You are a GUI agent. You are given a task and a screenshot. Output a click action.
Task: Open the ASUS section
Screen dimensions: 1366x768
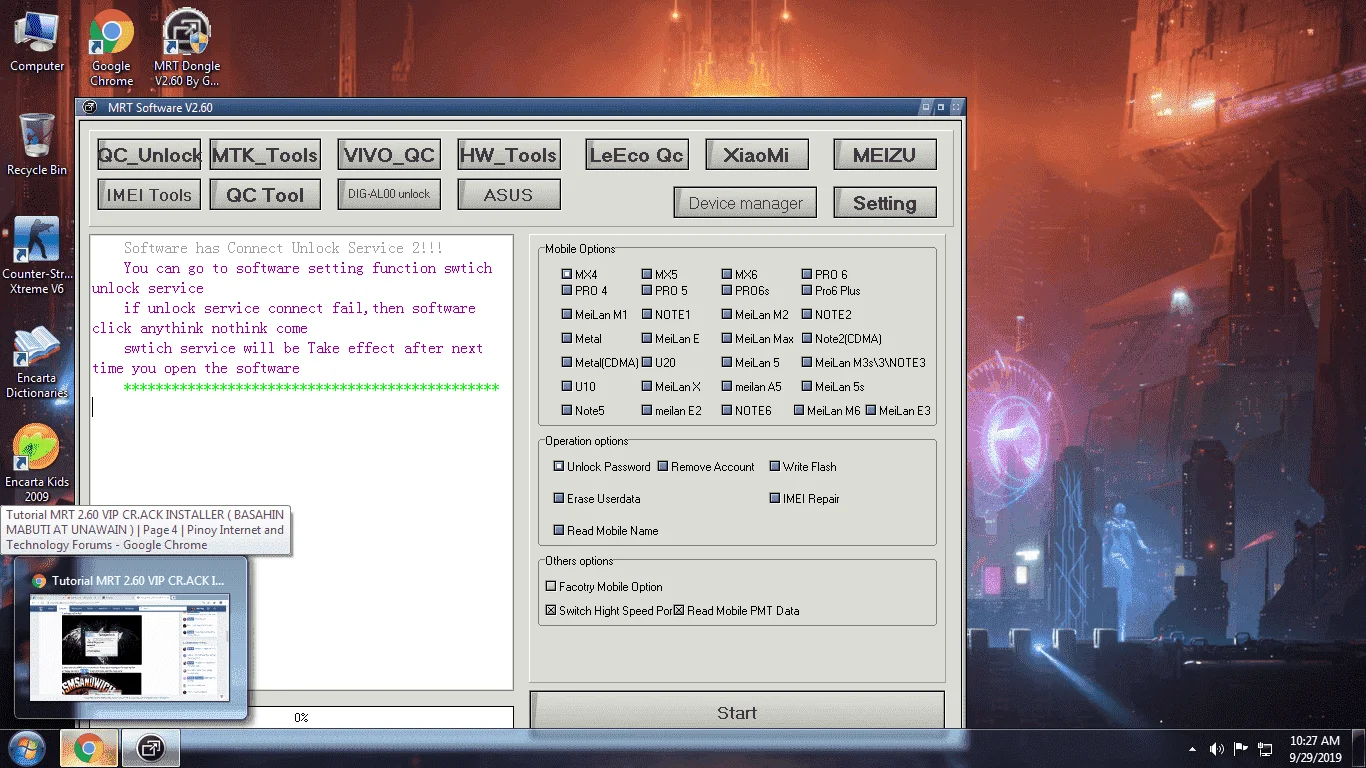[508, 195]
